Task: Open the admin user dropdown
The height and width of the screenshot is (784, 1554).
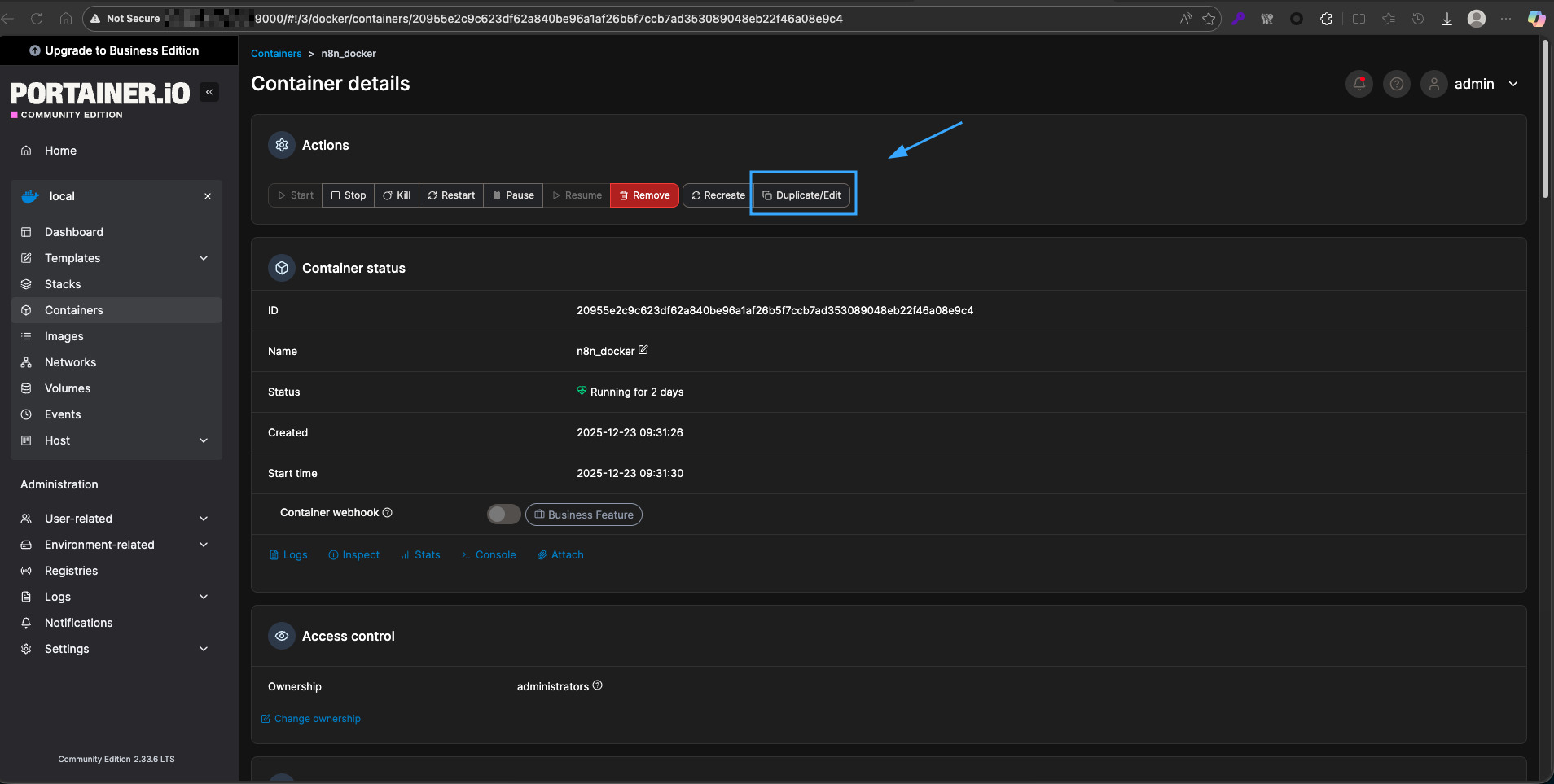Action: pyautogui.click(x=1512, y=84)
